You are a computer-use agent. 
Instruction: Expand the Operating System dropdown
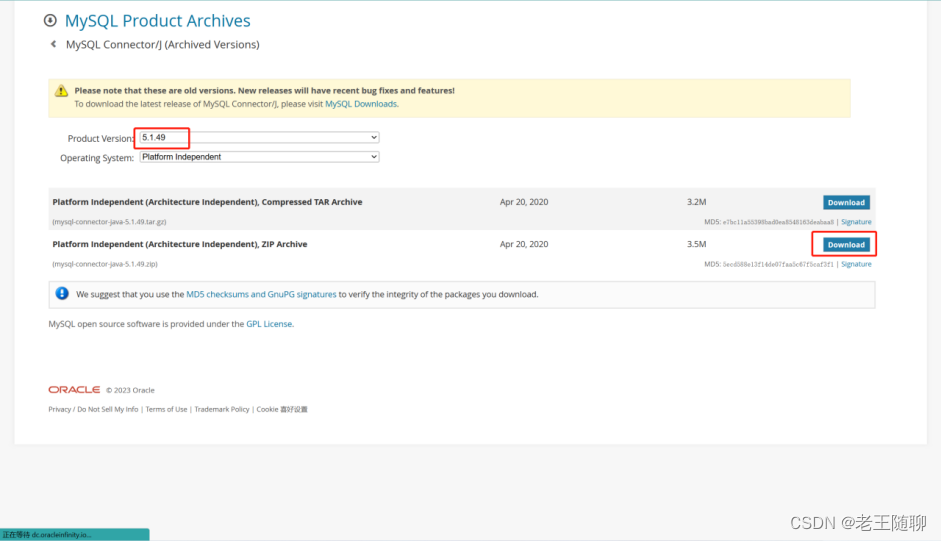[x=260, y=157]
